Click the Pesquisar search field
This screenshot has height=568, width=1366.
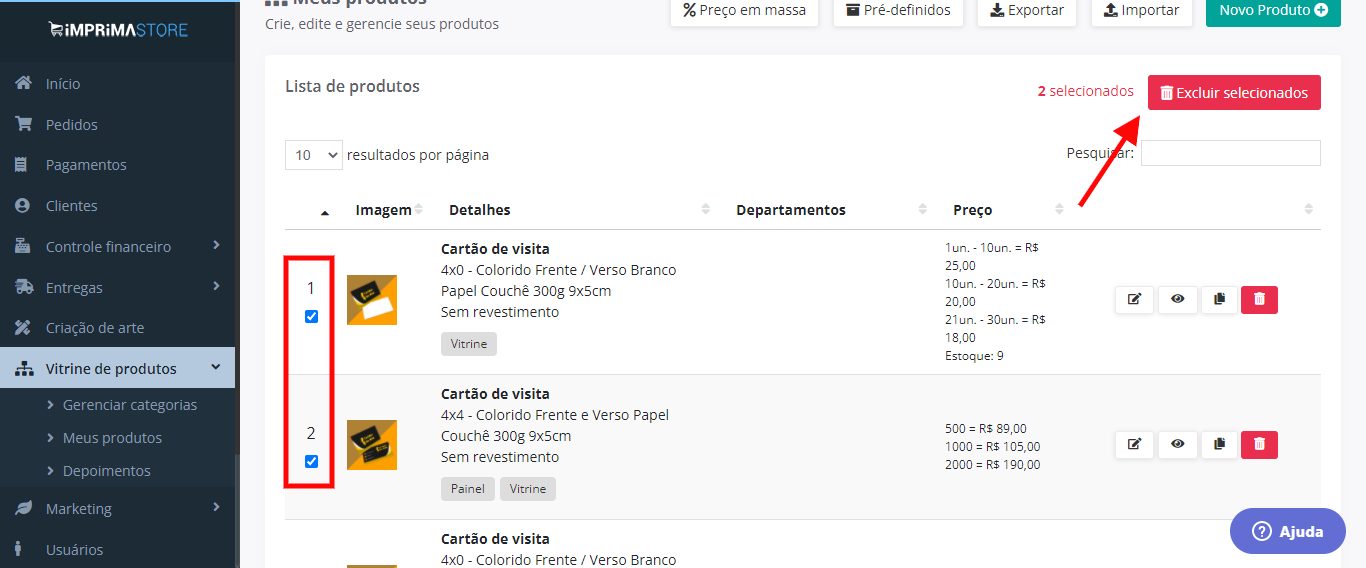(1230, 153)
